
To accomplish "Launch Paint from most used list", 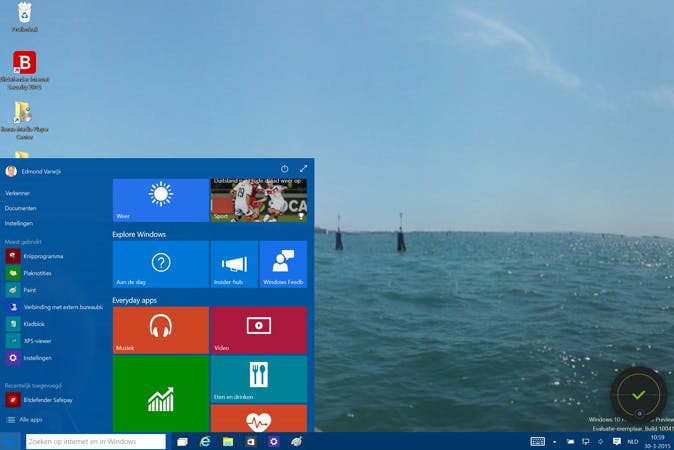I will (x=21, y=290).
